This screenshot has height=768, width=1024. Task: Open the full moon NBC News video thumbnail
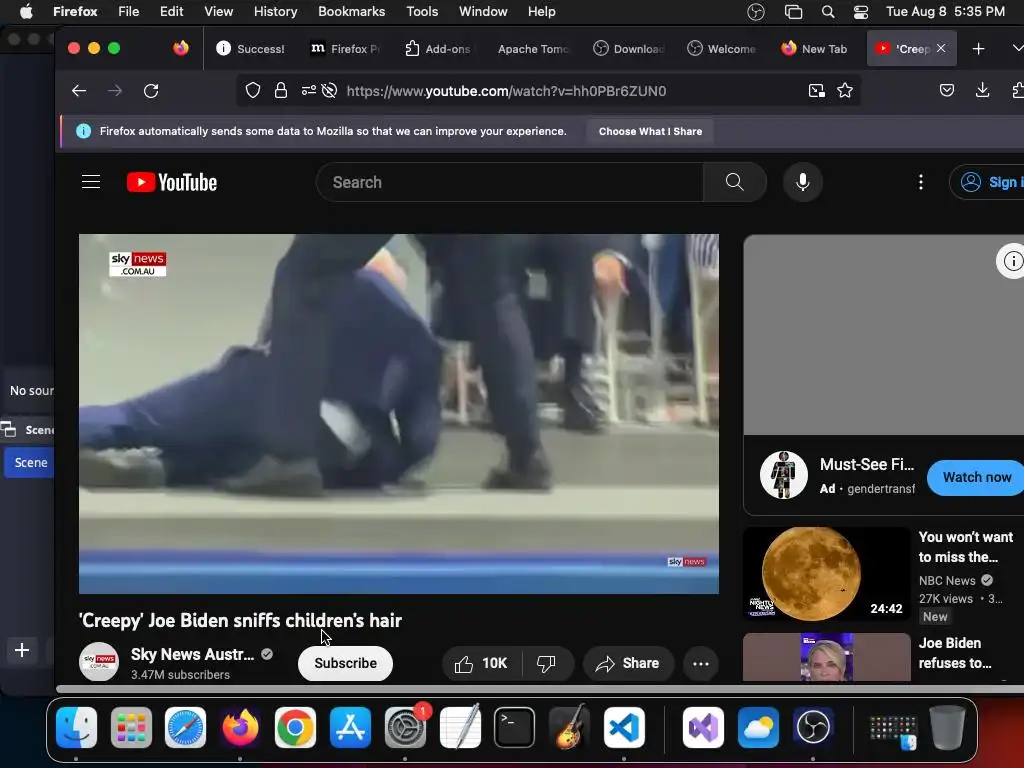coord(827,574)
